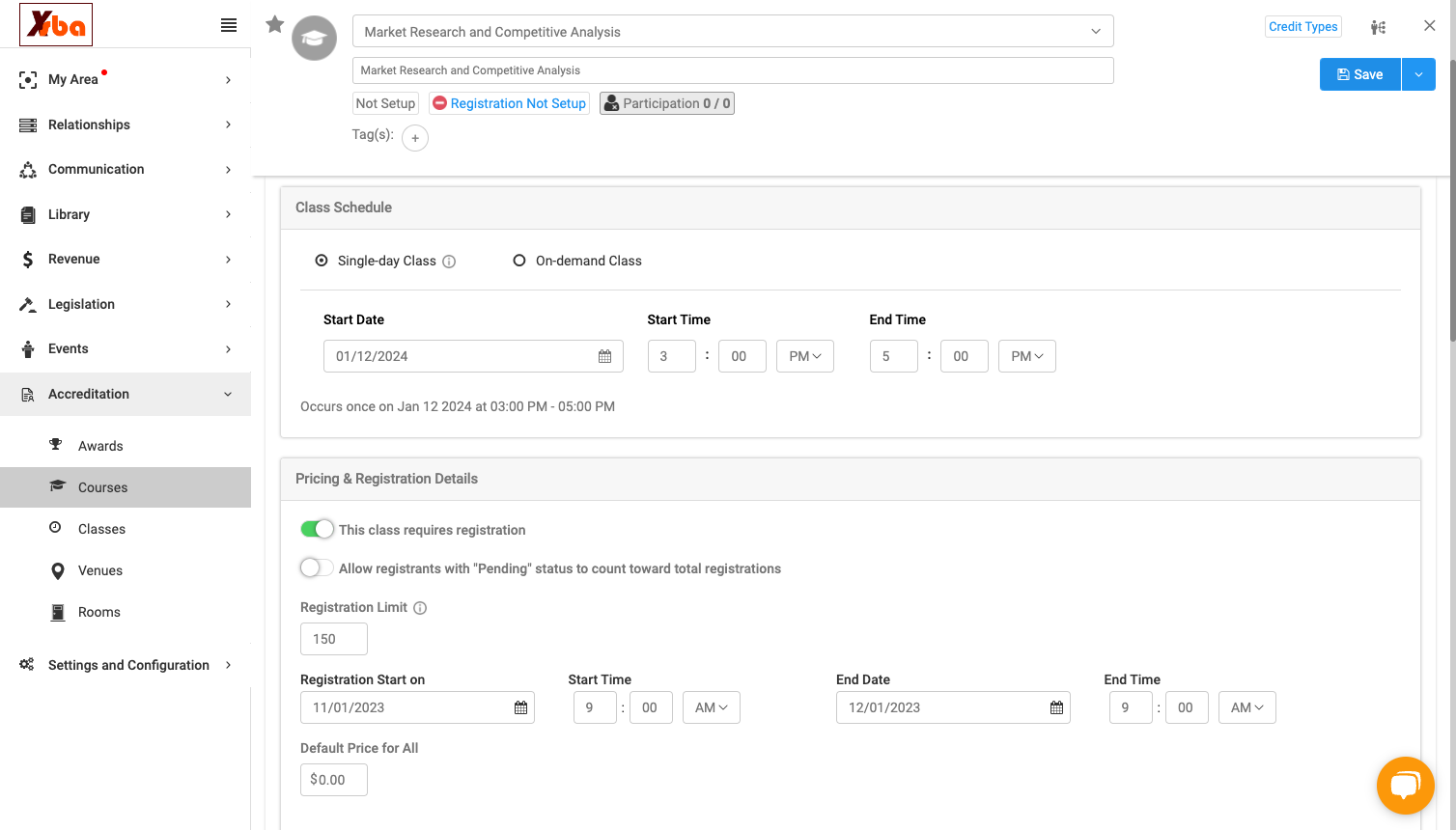1456x830 pixels.
Task: Click the class Start Time hour field
Action: 672,356
